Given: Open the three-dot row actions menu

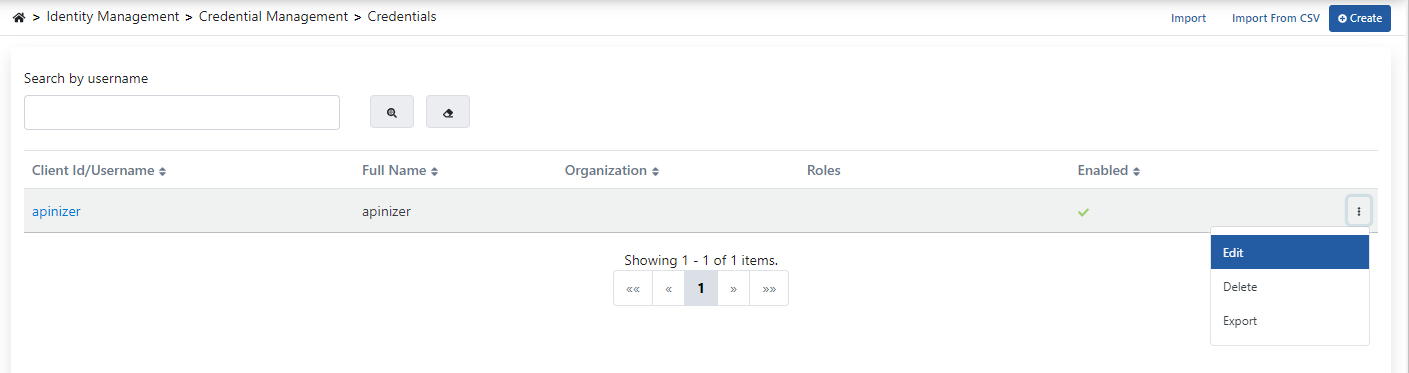Looking at the screenshot, I should pyautogui.click(x=1359, y=211).
